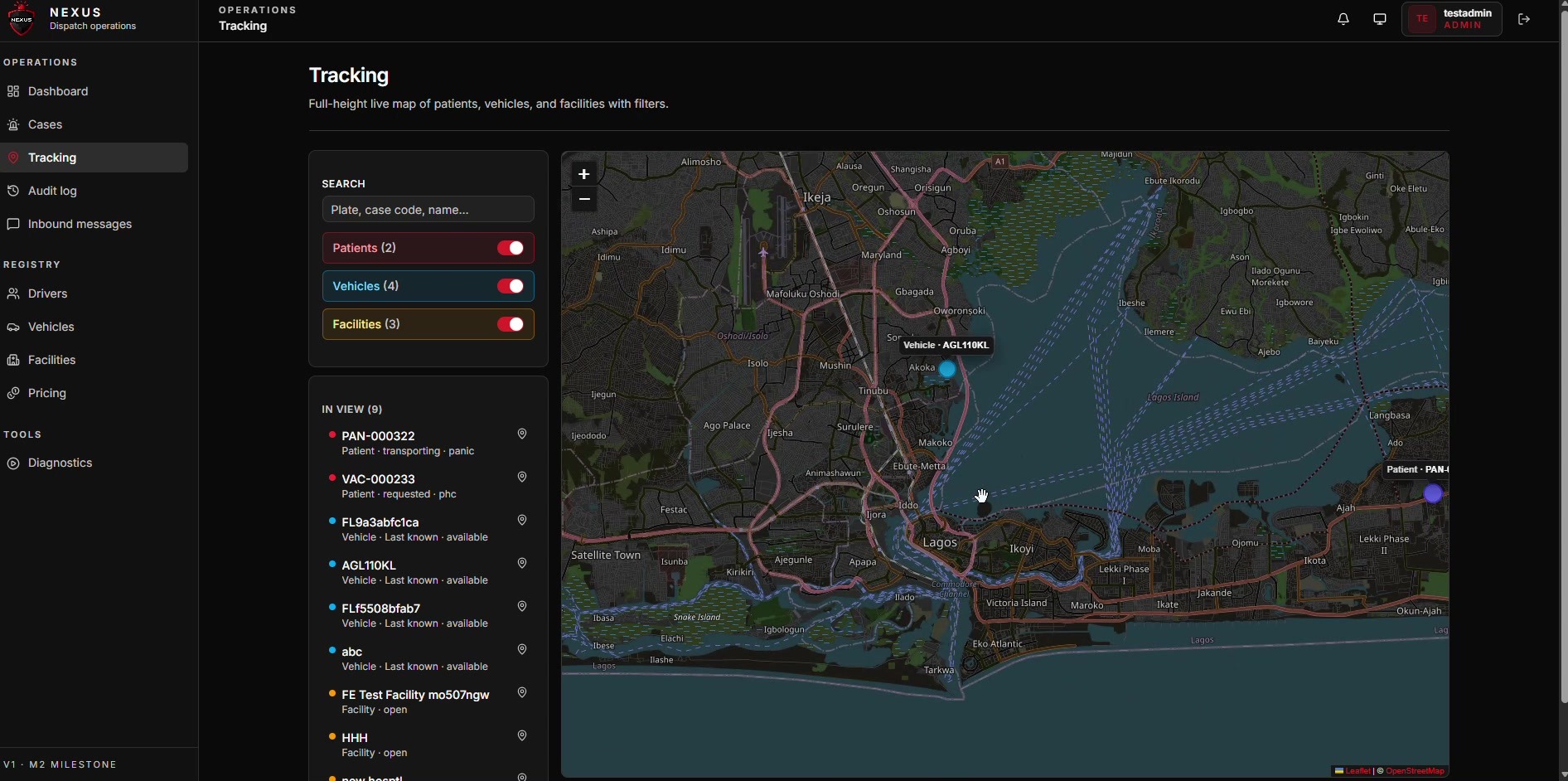Select abc vehicle entry
The height and width of the screenshot is (781, 1568).
click(x=428, y=659)
